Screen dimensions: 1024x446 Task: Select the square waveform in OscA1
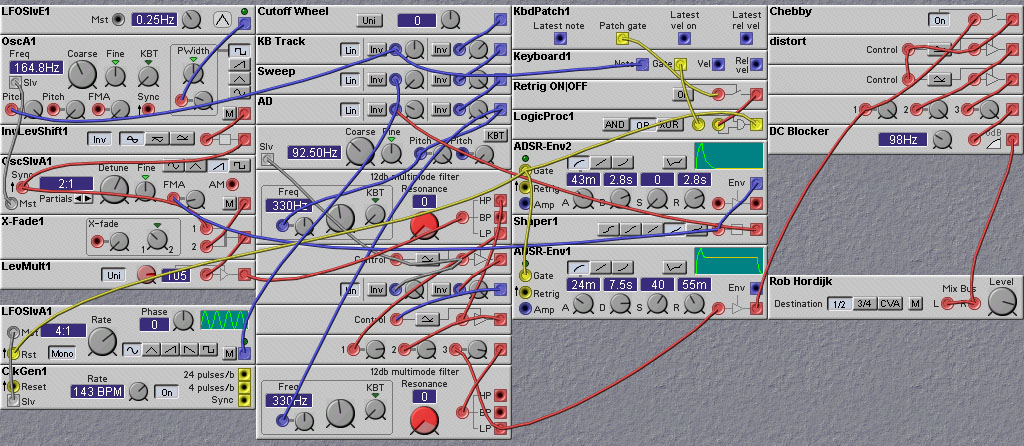(x=239, y=49)
